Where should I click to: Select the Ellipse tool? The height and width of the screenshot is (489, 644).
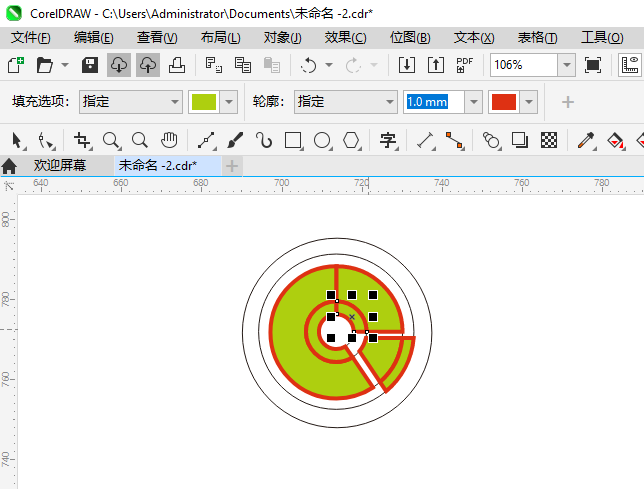[x=323, y=140]
